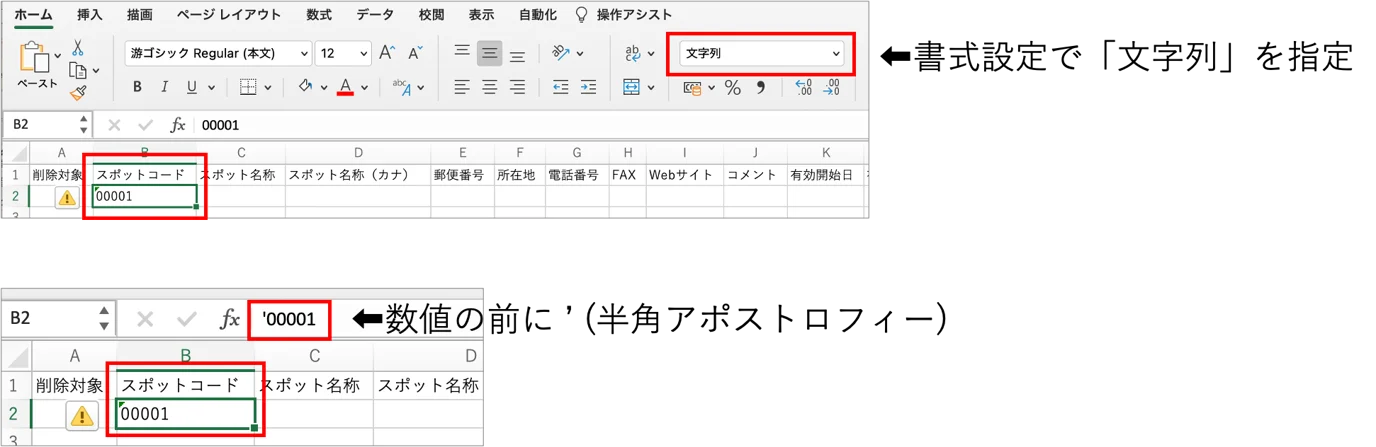Open the 文字列 number format dropdown
The image size is (1376, 447).
tap(762, 54)
